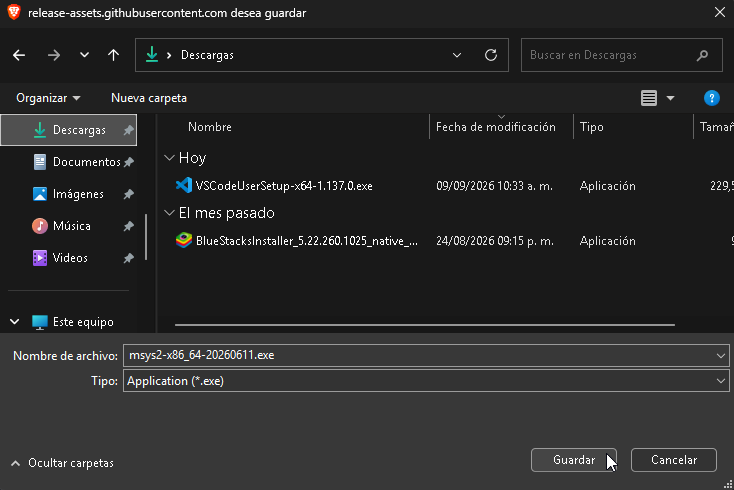Click the pin icon next to Documentos

click(x=128, y=162)
